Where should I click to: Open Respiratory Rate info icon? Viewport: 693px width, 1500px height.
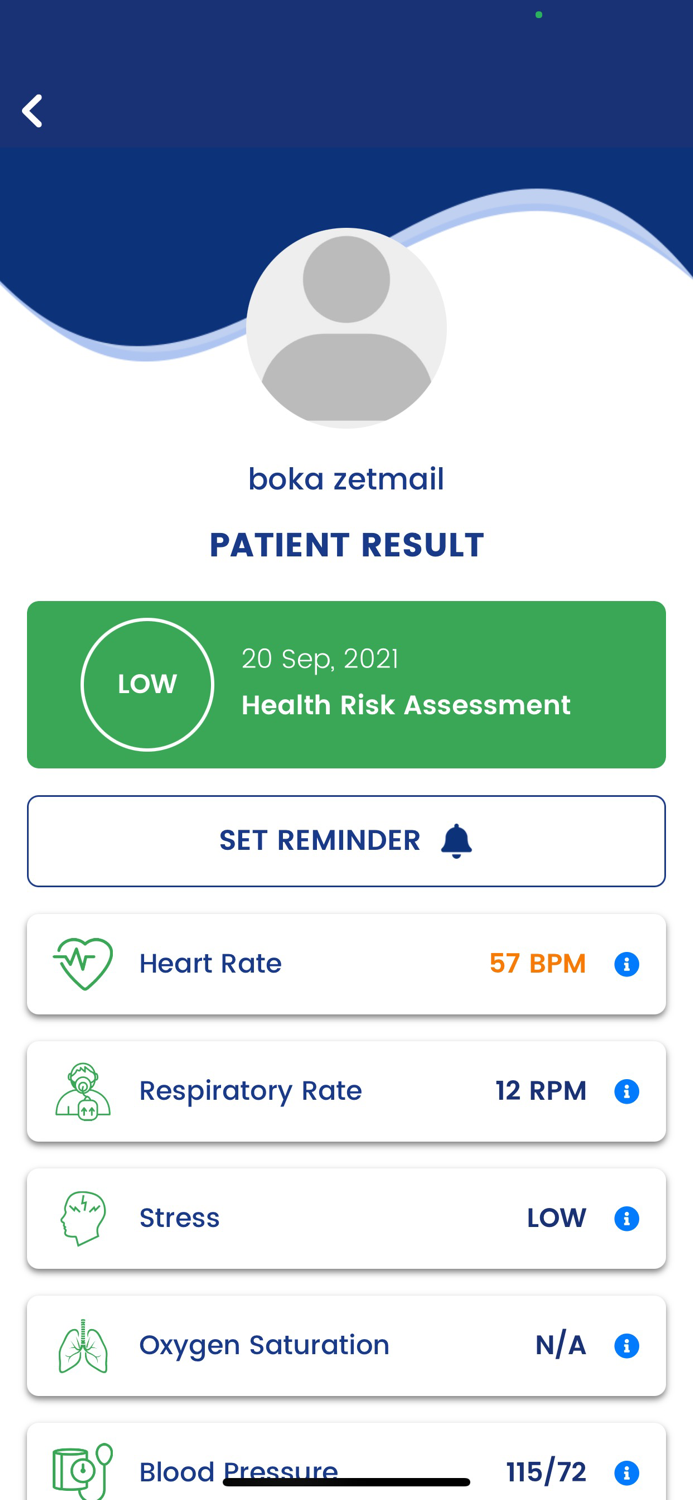tap(627, 1091)
